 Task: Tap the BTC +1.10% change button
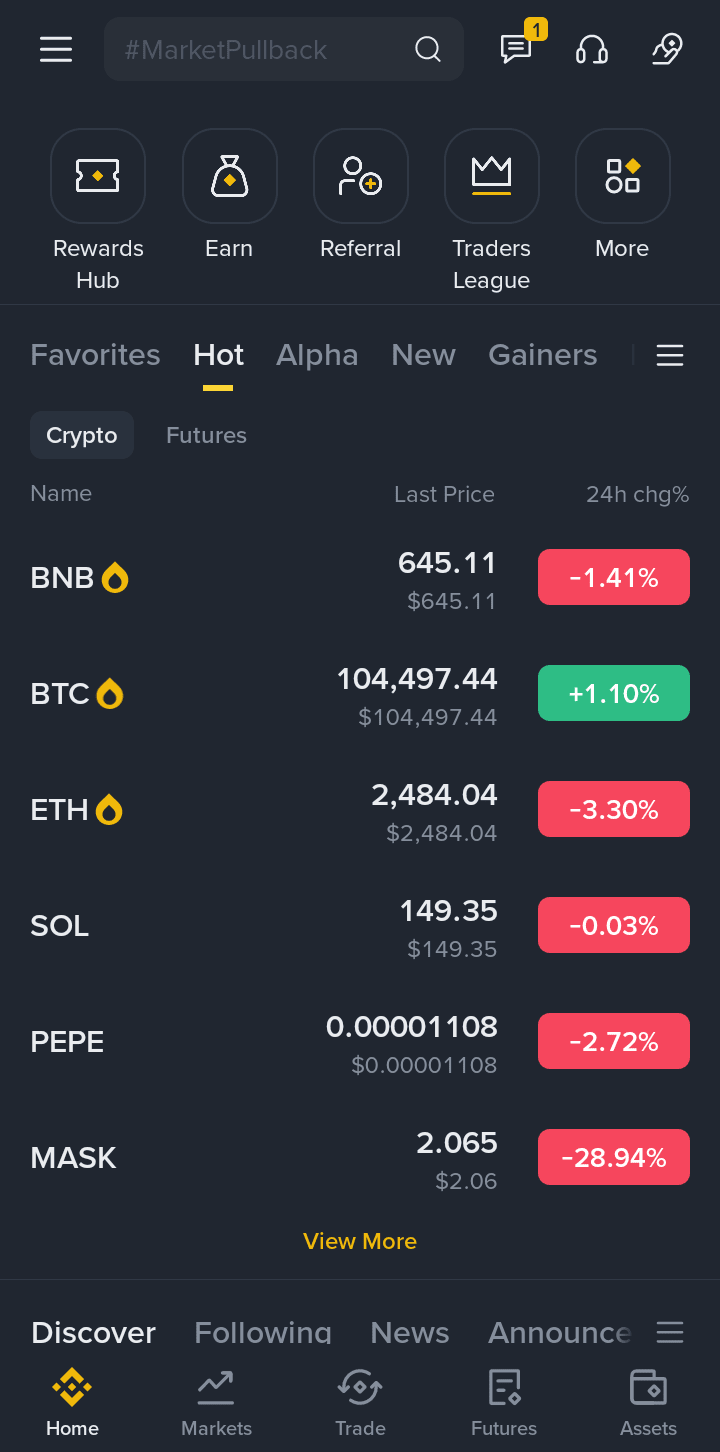[x=614, y=693]
